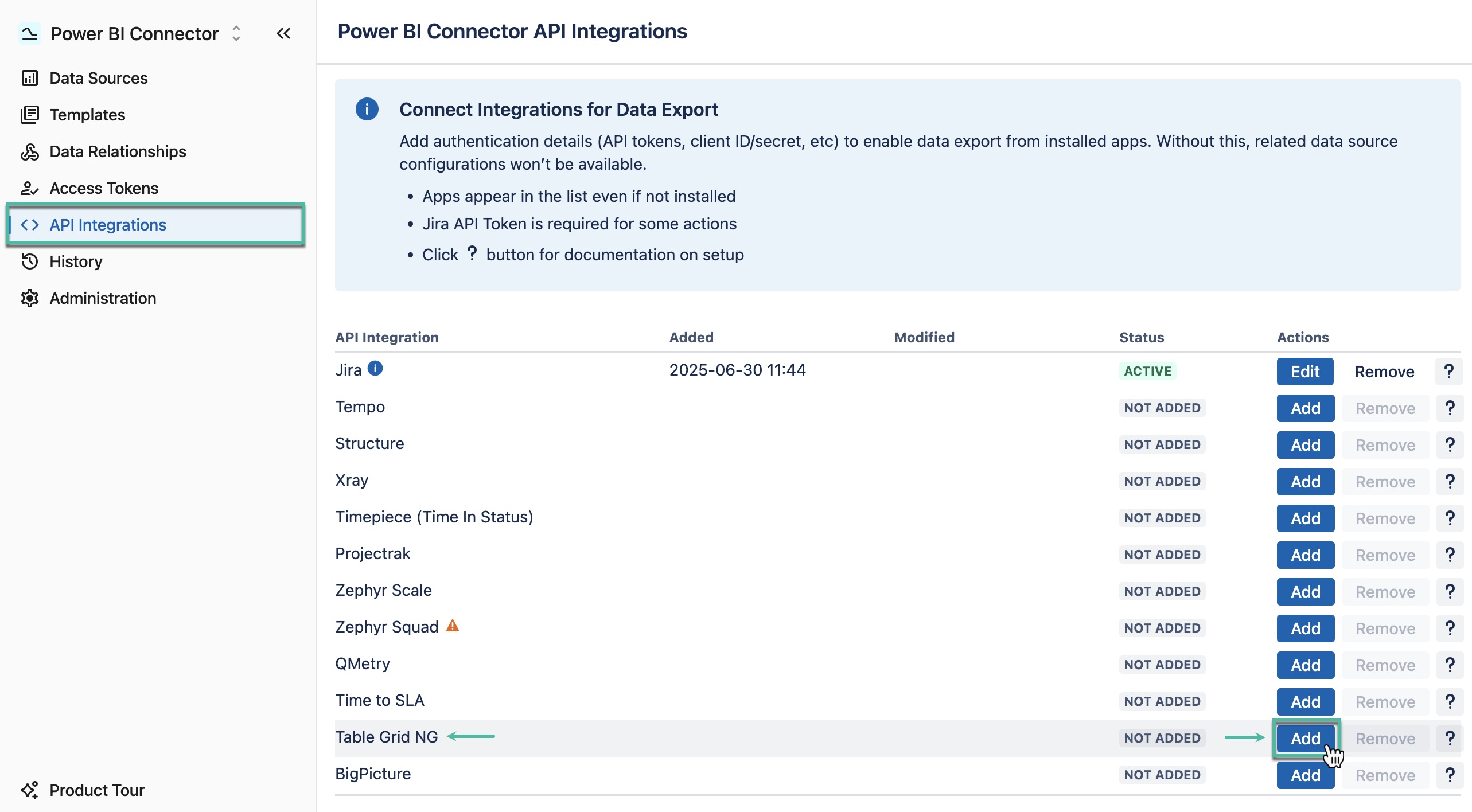This screenshot has height=812, width=1472.
Task: Open the Data Sources sidebar icon
Action: point(30,78)
